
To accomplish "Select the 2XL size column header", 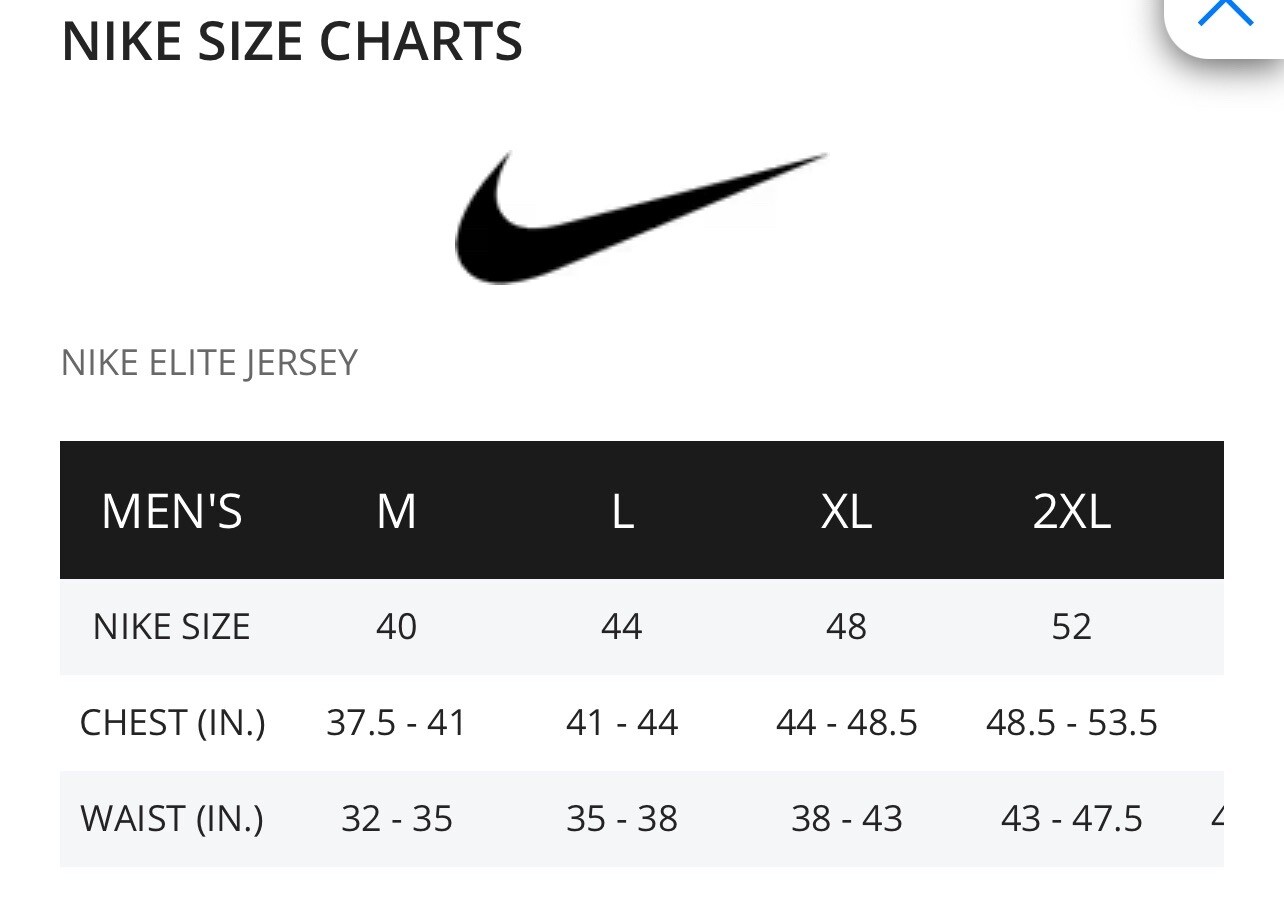I will (1072, 511).
